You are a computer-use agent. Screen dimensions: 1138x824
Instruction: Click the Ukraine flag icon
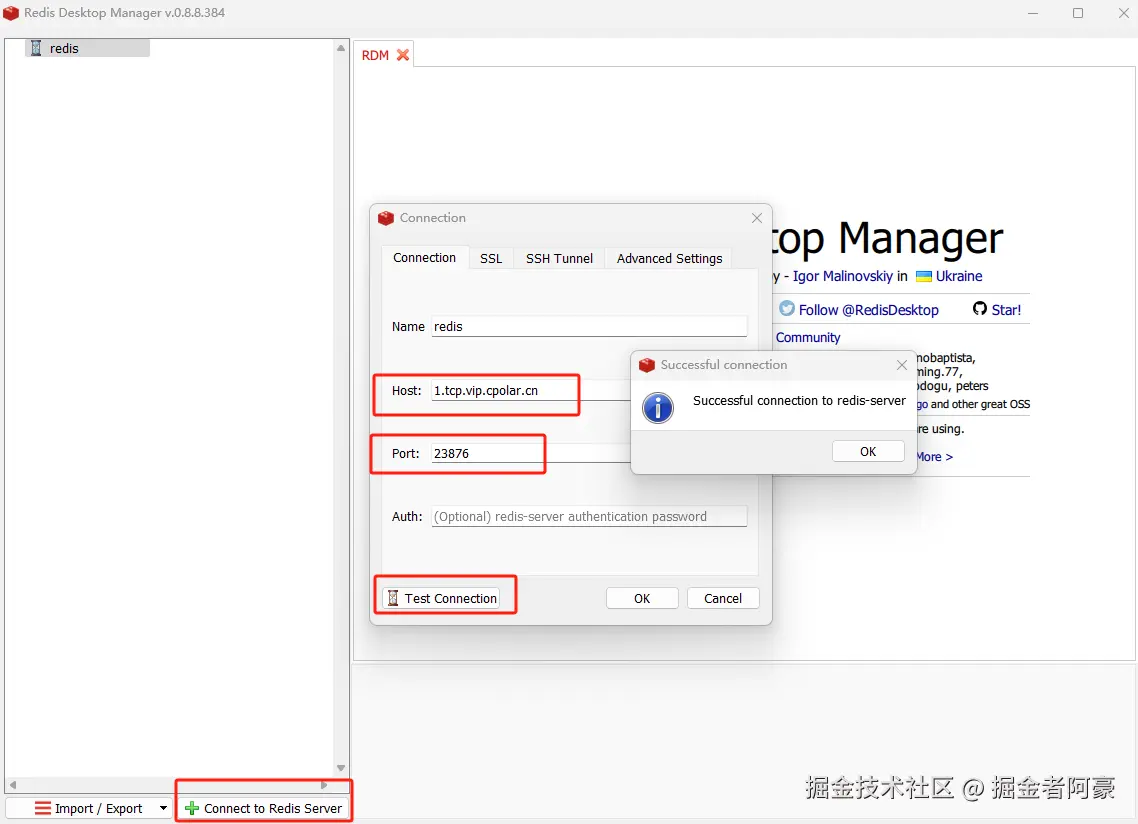coord(923,277)
